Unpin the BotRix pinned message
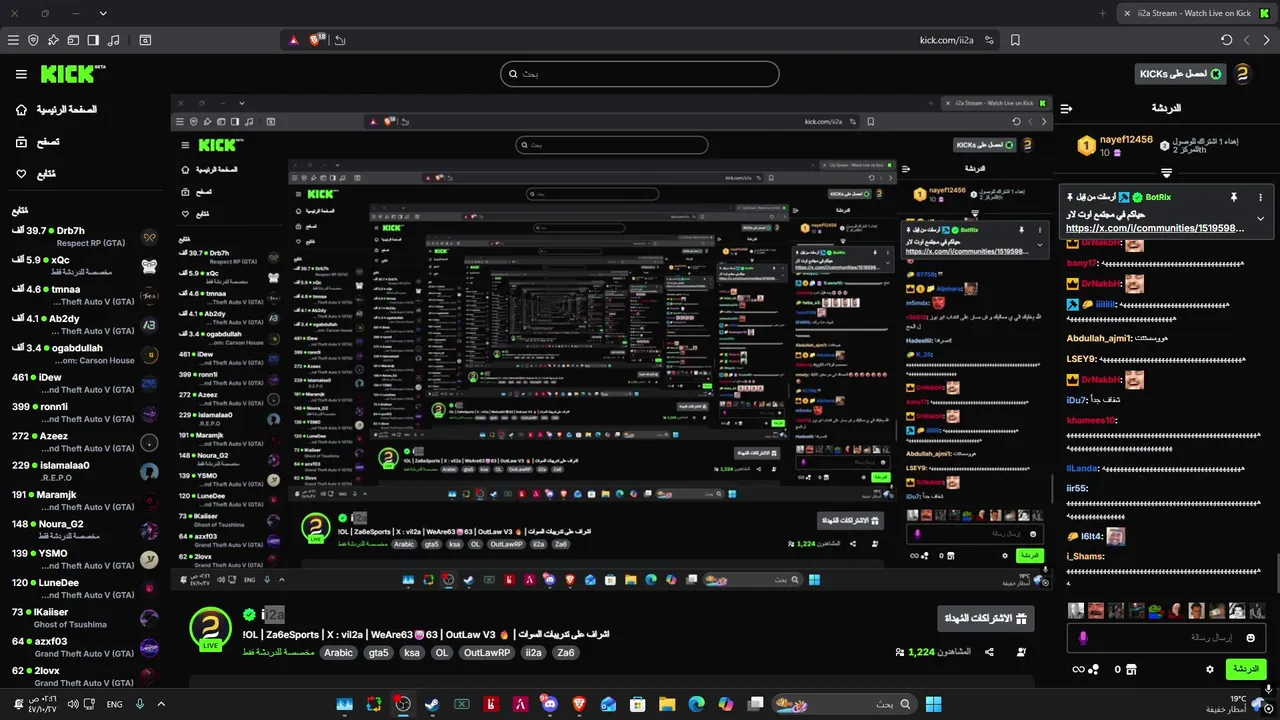 point(1234,197)
